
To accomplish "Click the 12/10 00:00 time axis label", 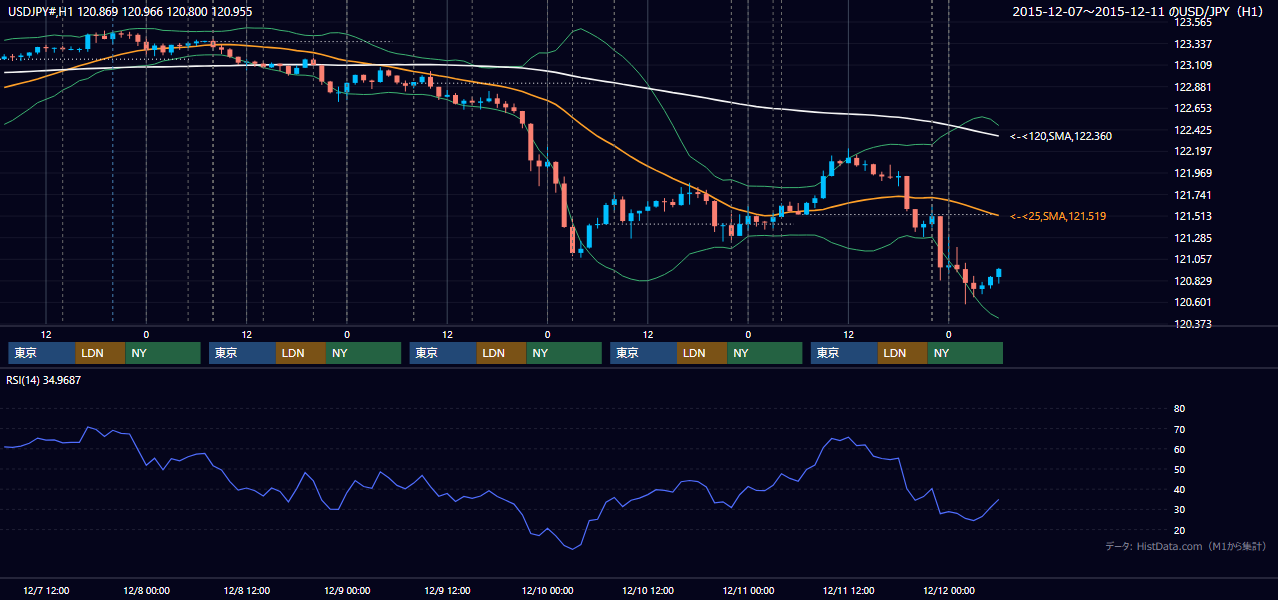I will [x=547, y=590].
